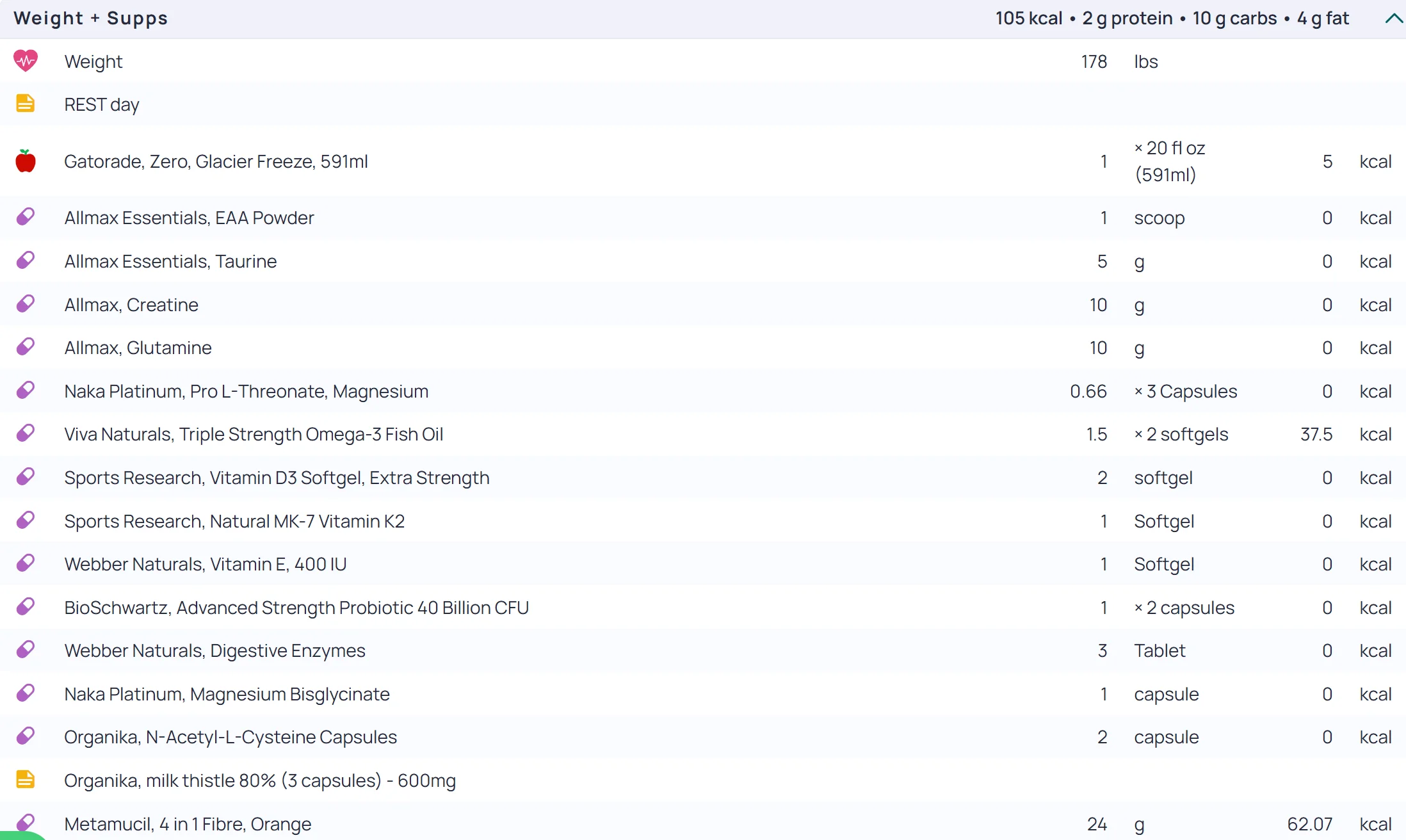The width and height of the screenshot is (1406, 840).
Task: Click the pill icon for Allmax Glutamine
Action: tap(26, 346)
